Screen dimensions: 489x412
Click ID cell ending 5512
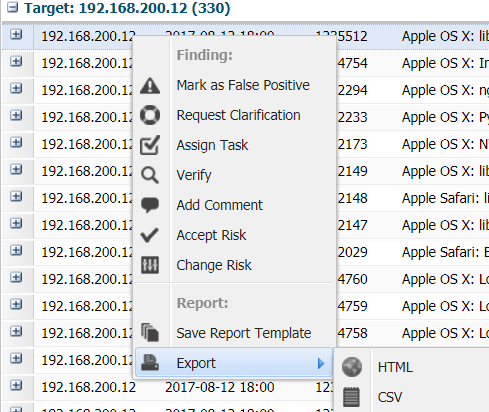point(352,36)
